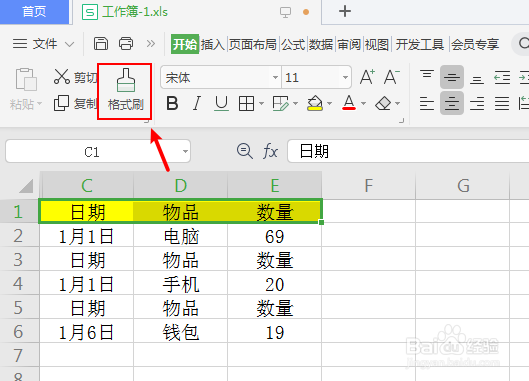Click cell containing 钱包

tap(180, 332)
